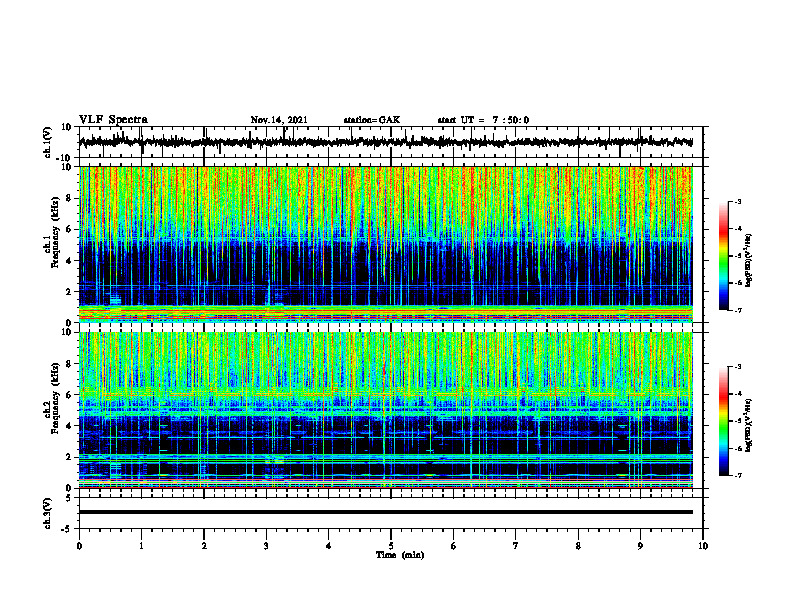Click the "-3" tick on ch.1 color bar
This screenshot has height=612, width=792.
click(737, 202)
